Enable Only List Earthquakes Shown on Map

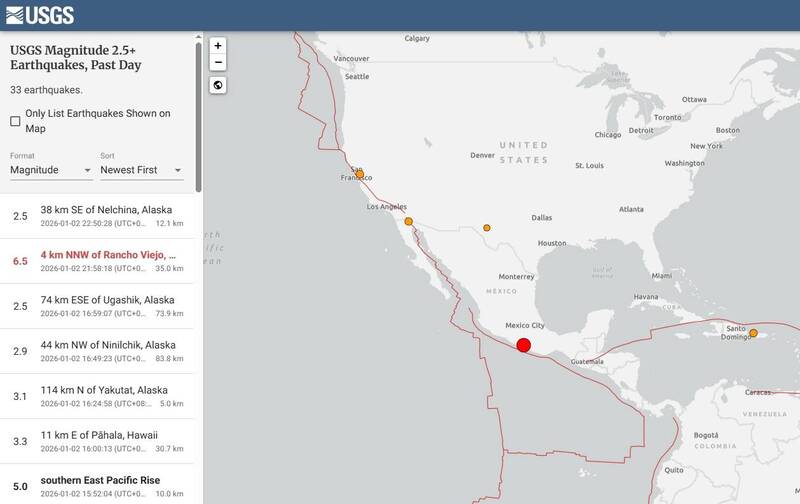click(x=15, y=121)
